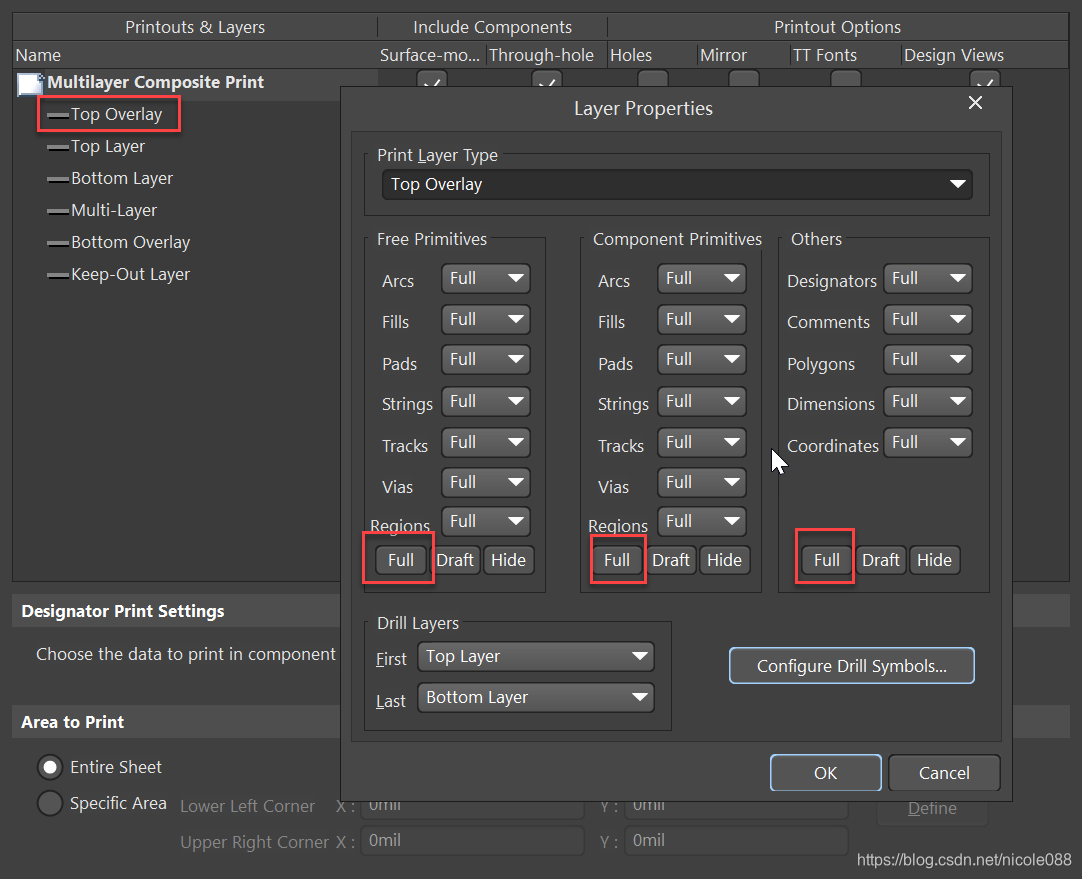Click the Lower Left Corner X field
The image size is (1082, 879).
[472, 805]
